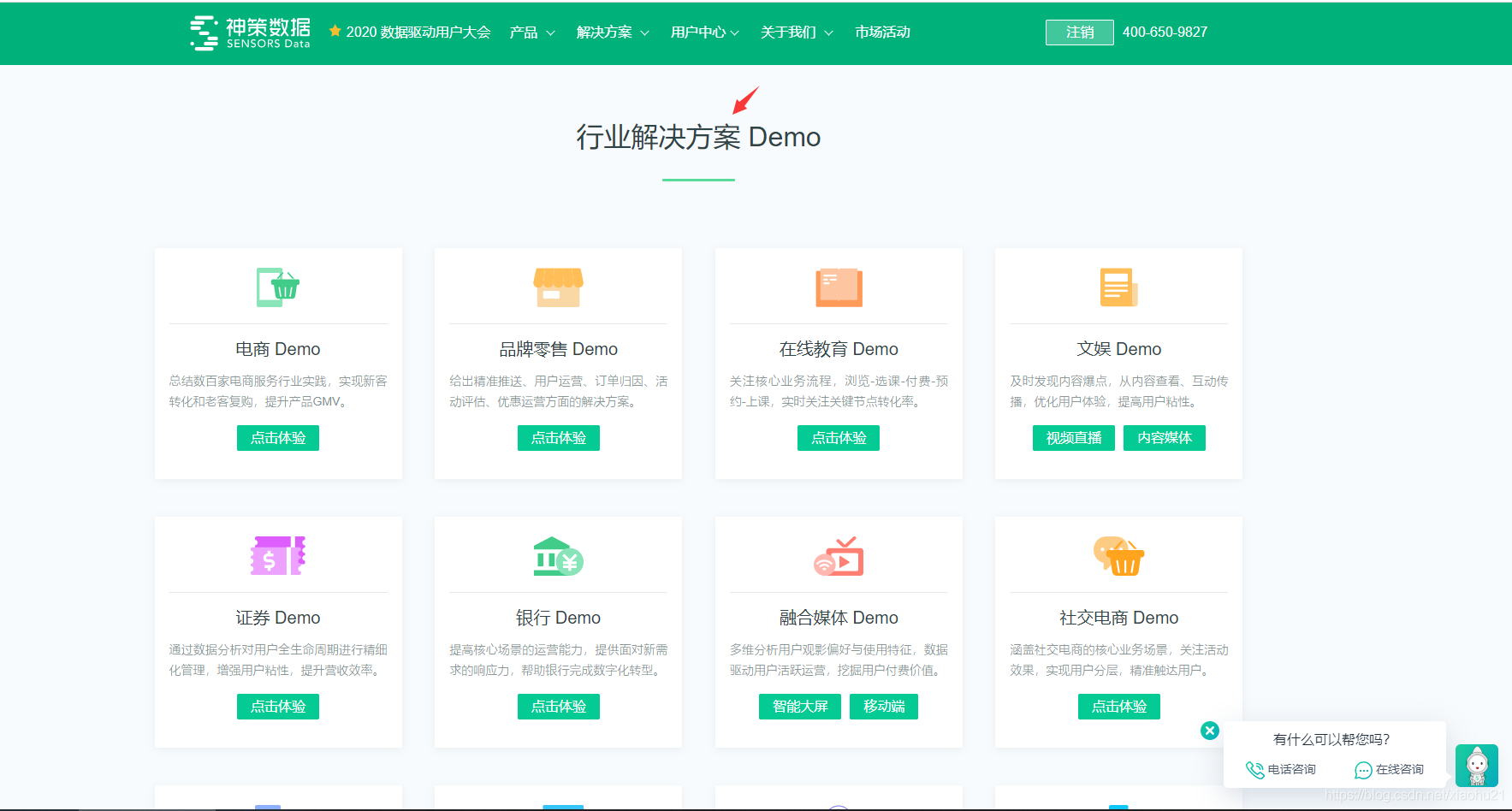Screen dimensions: 1512x811
Task: Select the 关于我们 navigation item
Action: [790, 33]
